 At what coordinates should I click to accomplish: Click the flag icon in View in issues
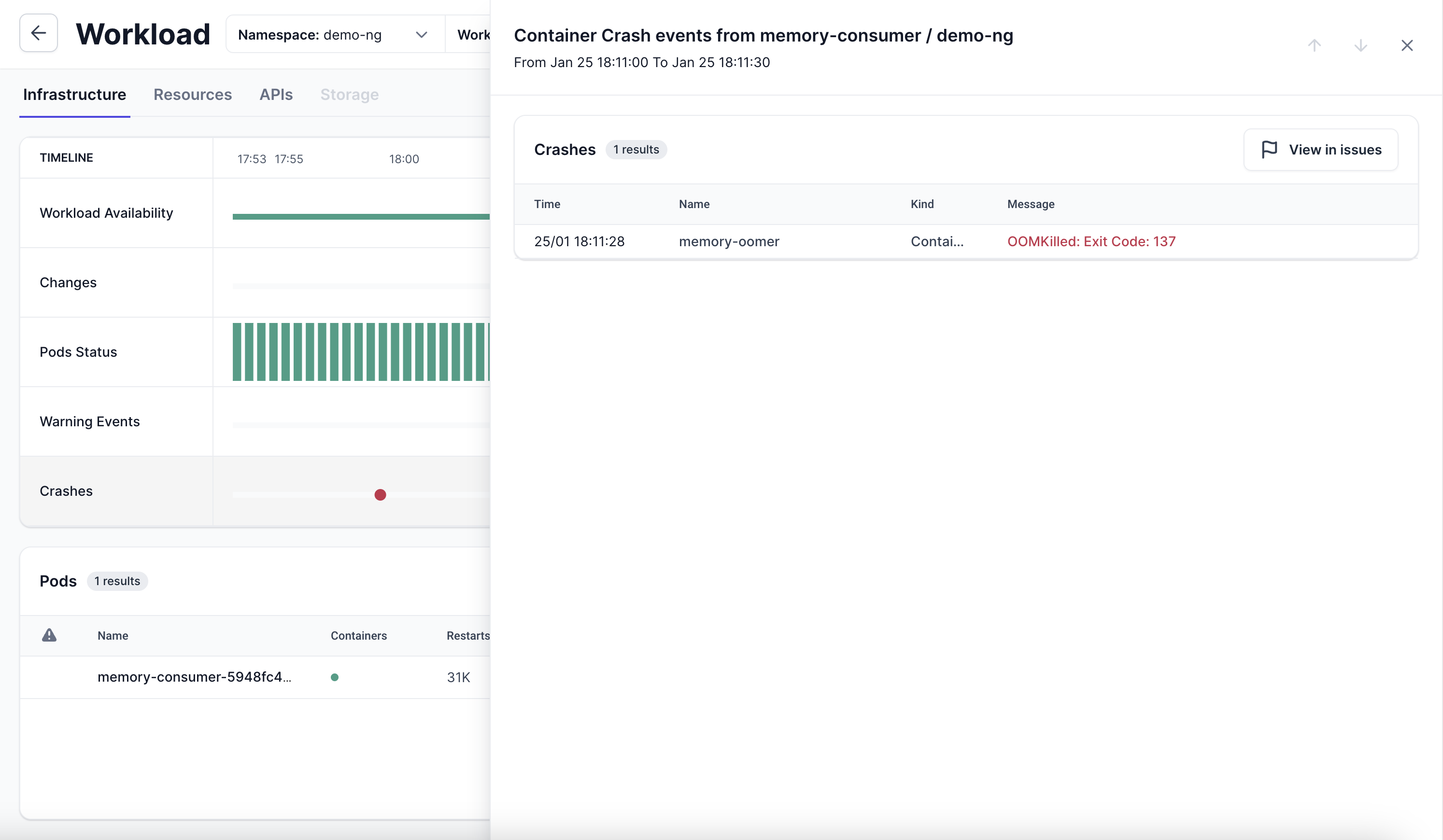(x=1269, y=150)
